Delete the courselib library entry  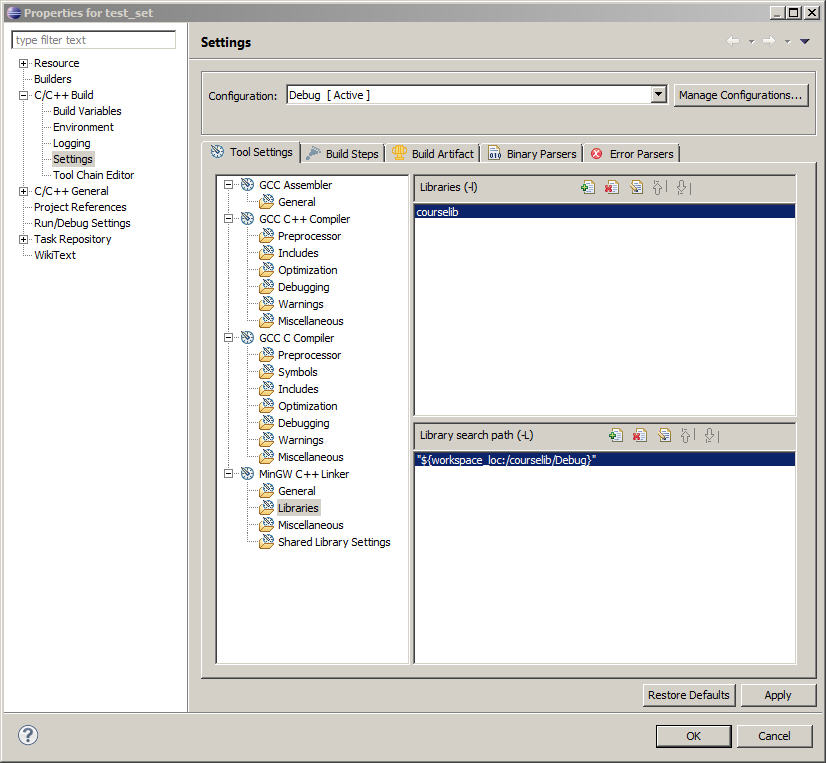[x=611, y=186]
